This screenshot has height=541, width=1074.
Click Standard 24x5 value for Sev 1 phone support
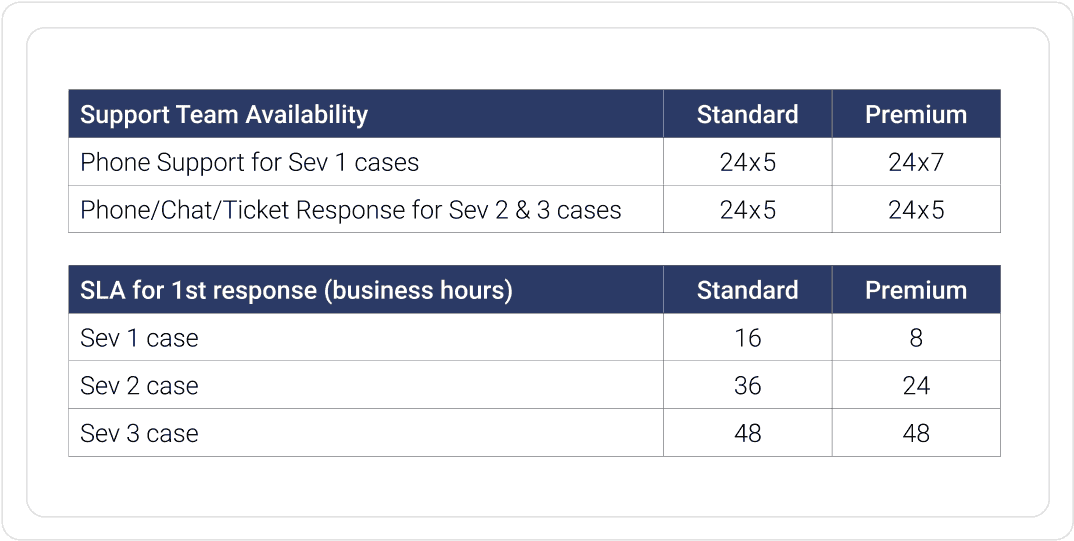[x=747, y=162]
